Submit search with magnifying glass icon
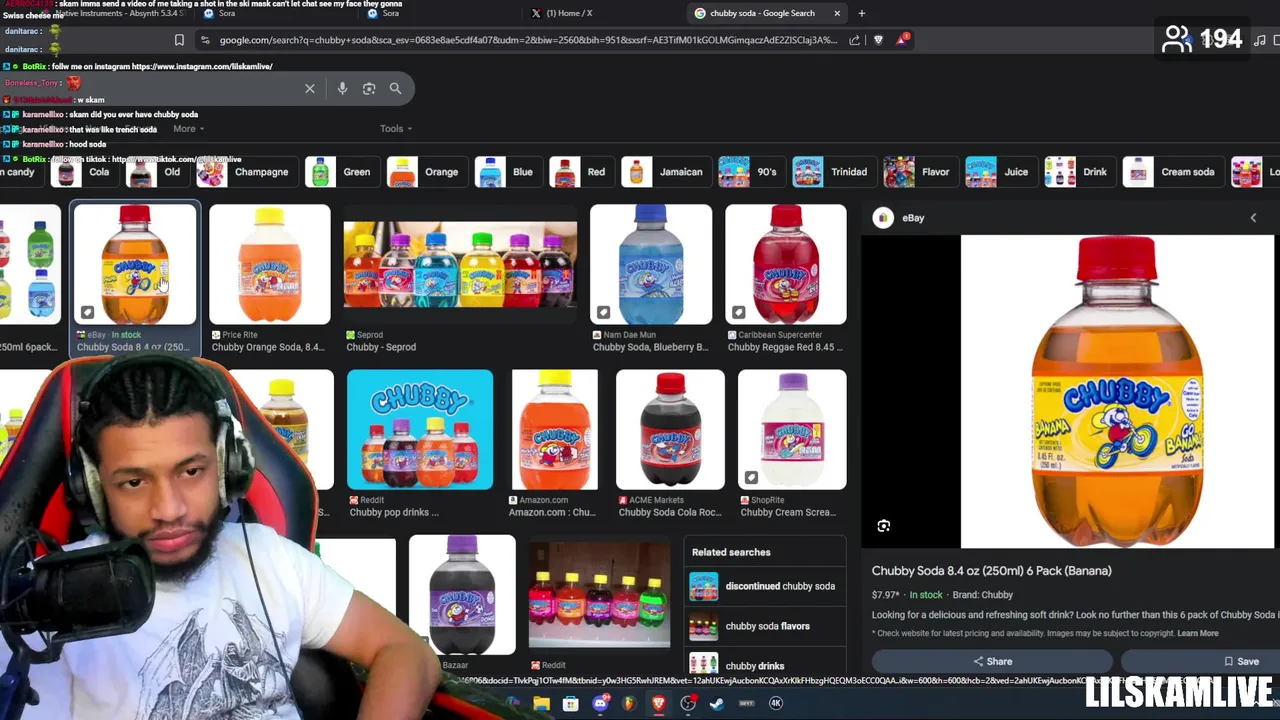The image size is (1280, 720). point(395,89)
